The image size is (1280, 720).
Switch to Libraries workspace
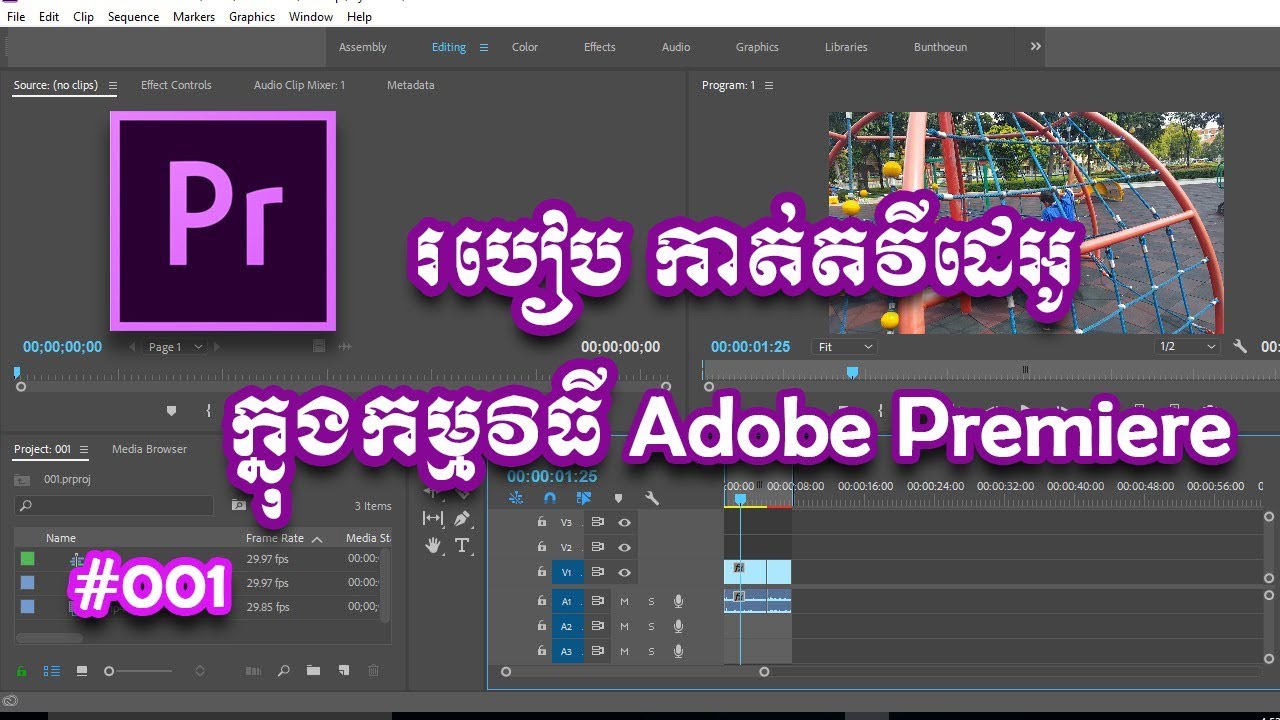(x=846, y=47)
